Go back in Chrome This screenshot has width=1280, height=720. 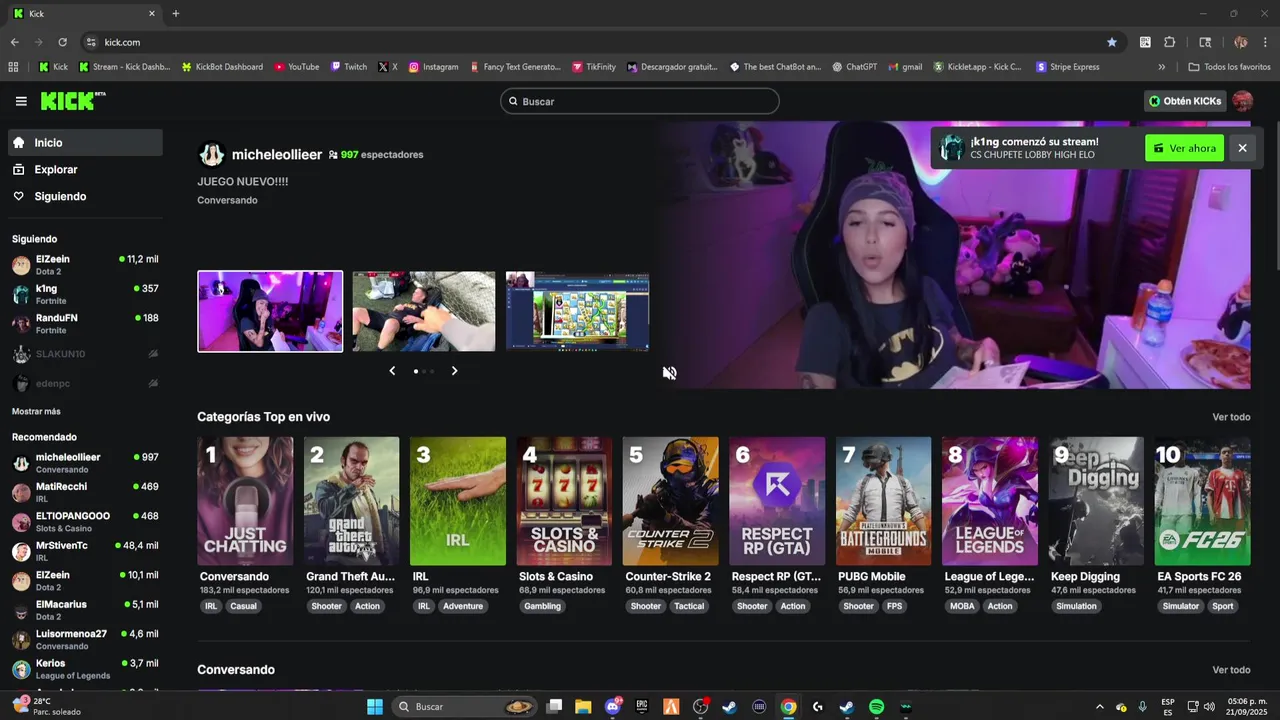coord(14,42)
